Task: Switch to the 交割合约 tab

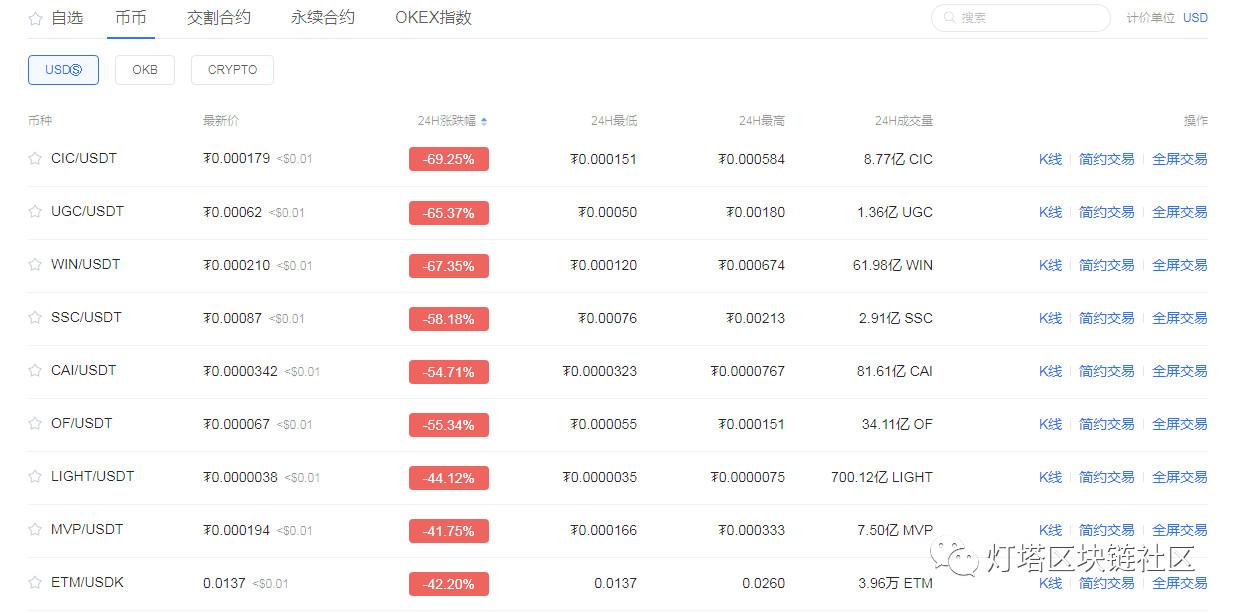Action: pyautogui.click(x=219, y=18)
